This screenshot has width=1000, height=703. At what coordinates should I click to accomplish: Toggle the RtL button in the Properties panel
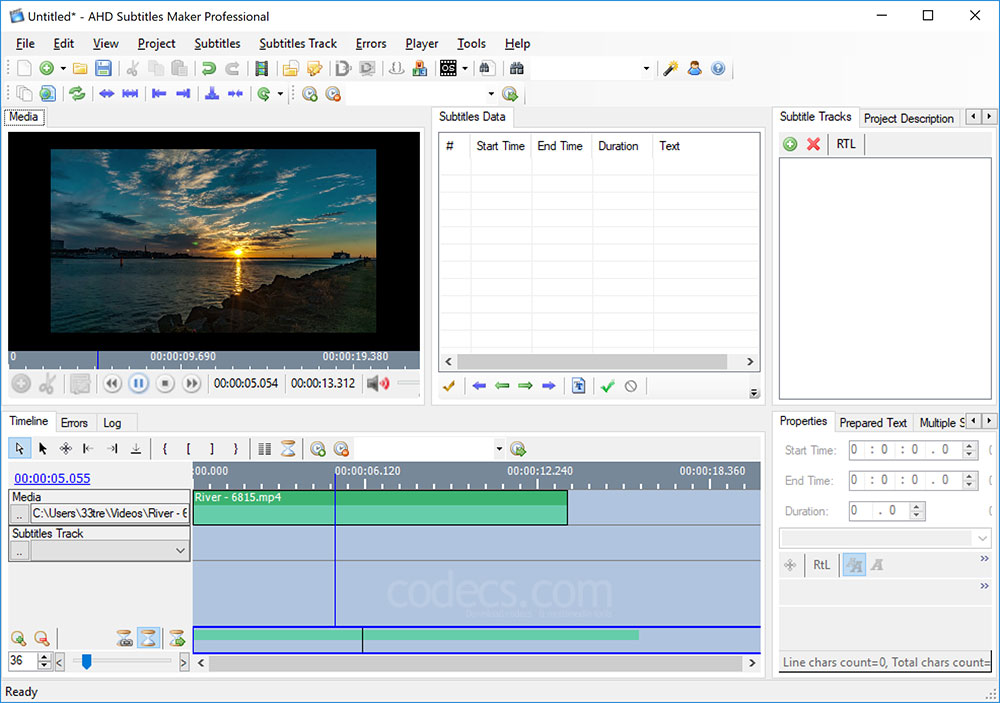click(821, 565)
